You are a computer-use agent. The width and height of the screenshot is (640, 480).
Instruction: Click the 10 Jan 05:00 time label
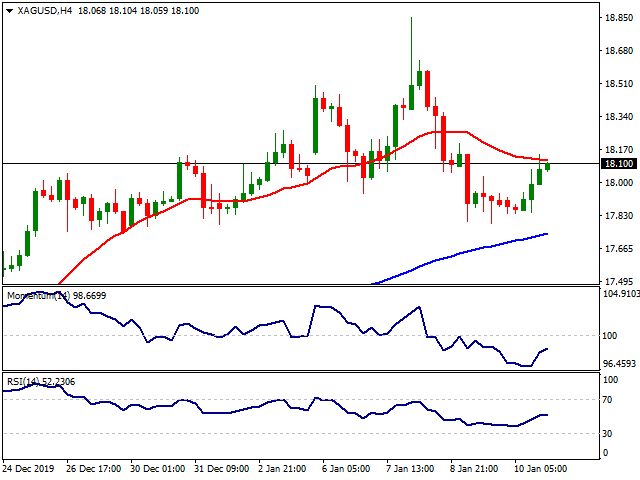click(540, 469)
